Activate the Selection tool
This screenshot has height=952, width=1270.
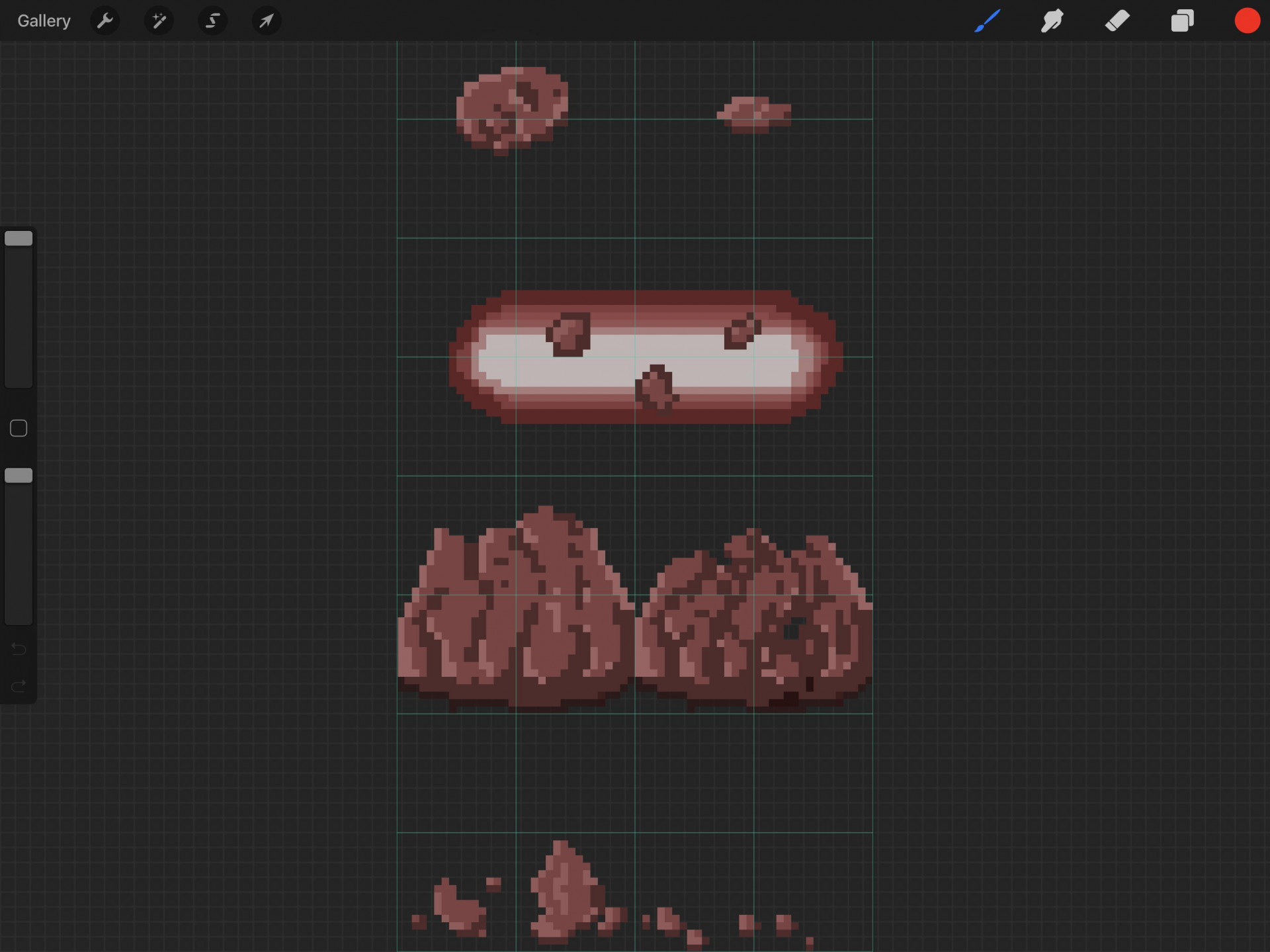click(212, 21)
